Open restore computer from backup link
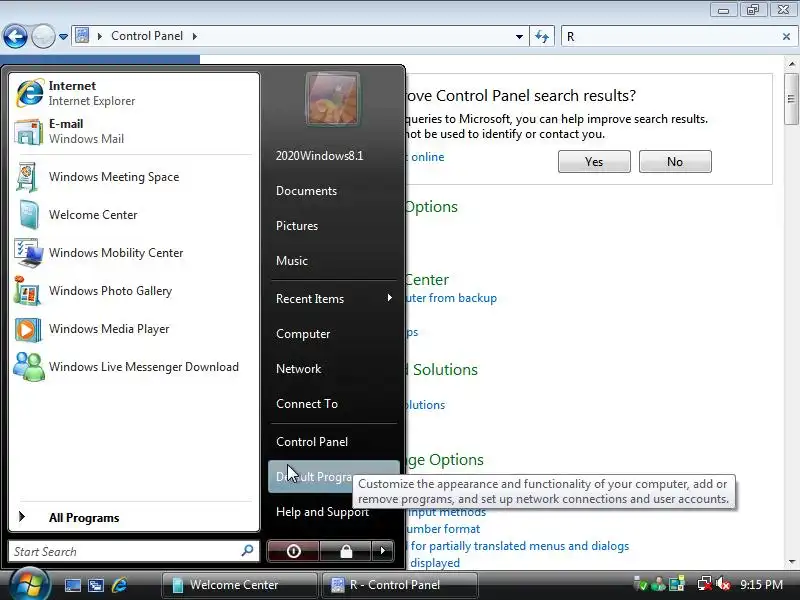Screen dimensions: 800x600 point(451,298)
